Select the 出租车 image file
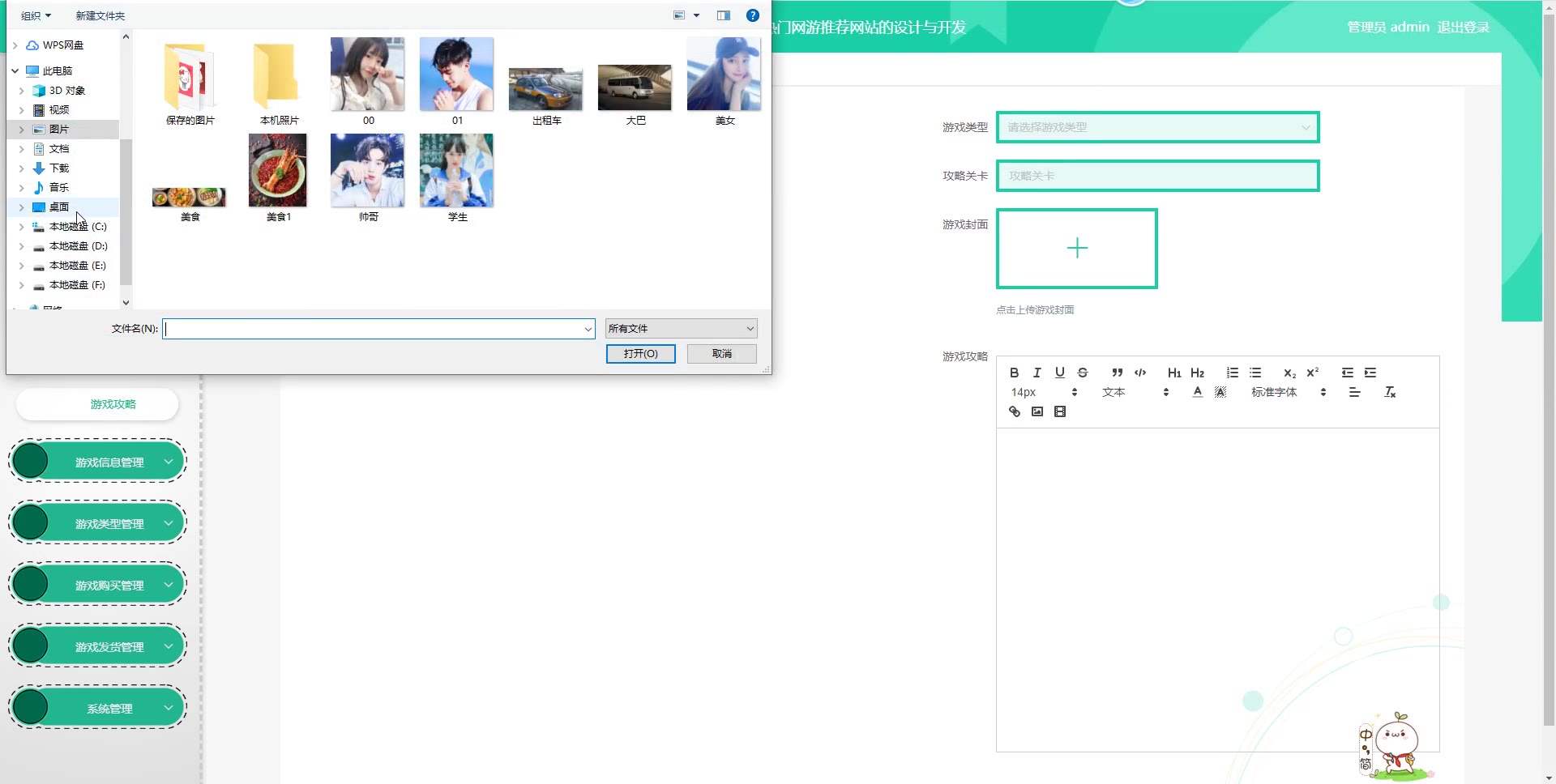 [546, 96]
